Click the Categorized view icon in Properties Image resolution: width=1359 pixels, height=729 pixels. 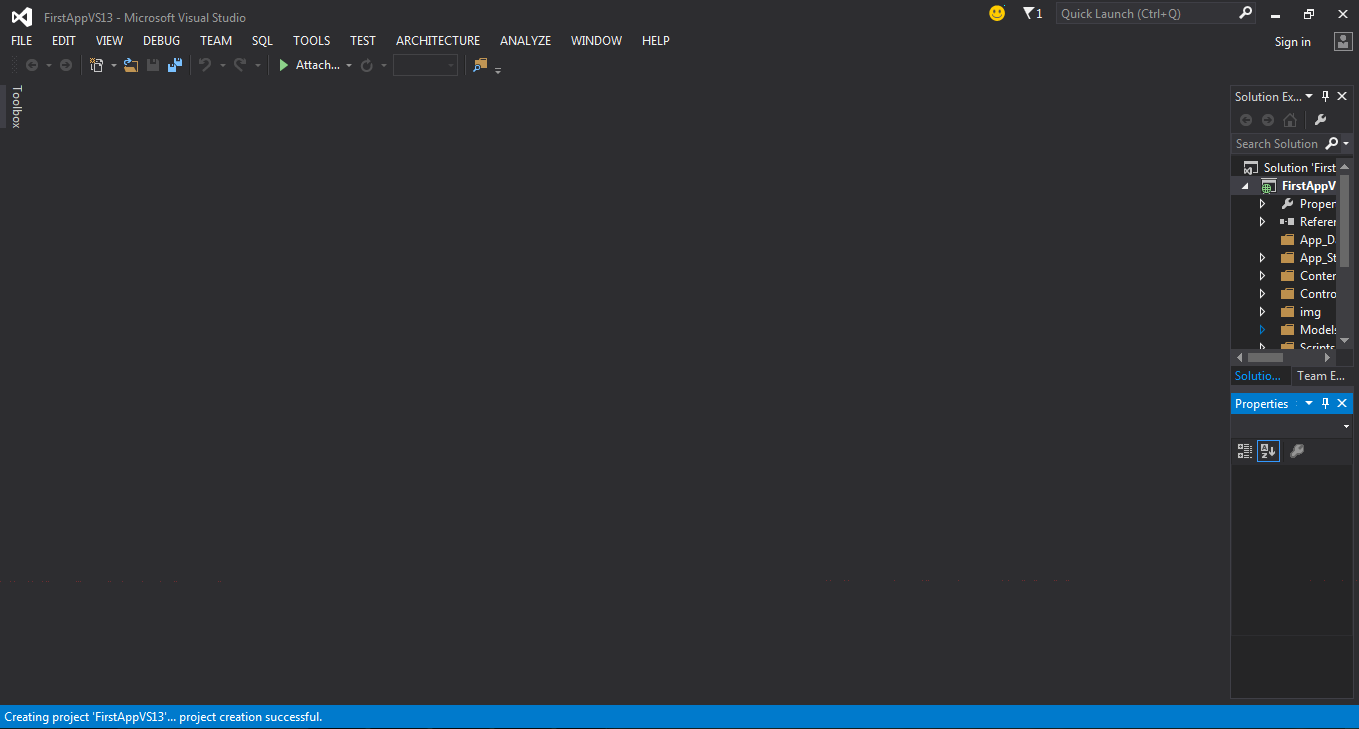point(1245,451)
